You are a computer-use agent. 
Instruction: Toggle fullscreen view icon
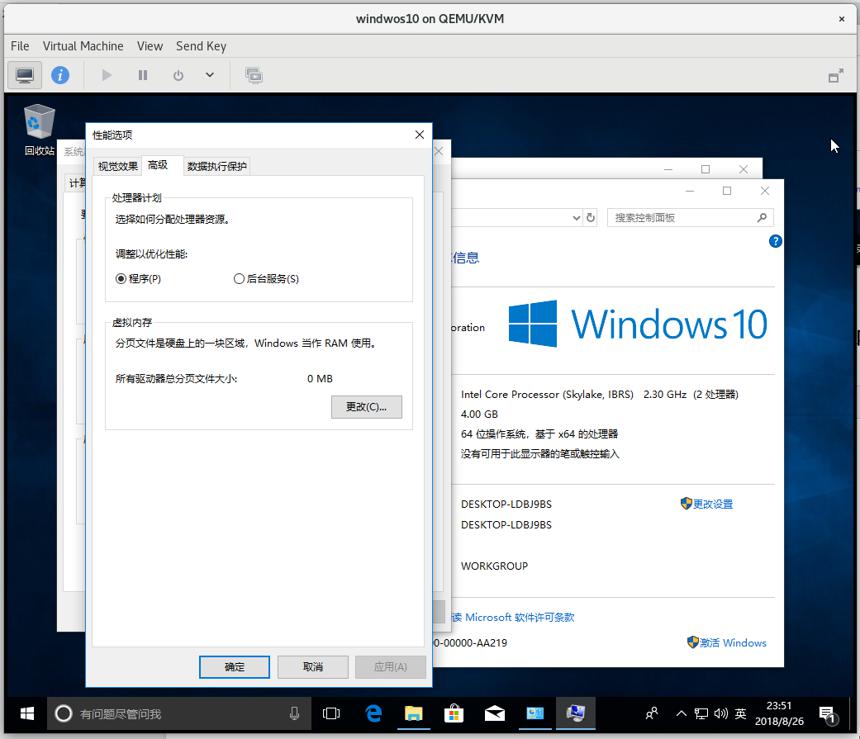[x=836, y=76]
